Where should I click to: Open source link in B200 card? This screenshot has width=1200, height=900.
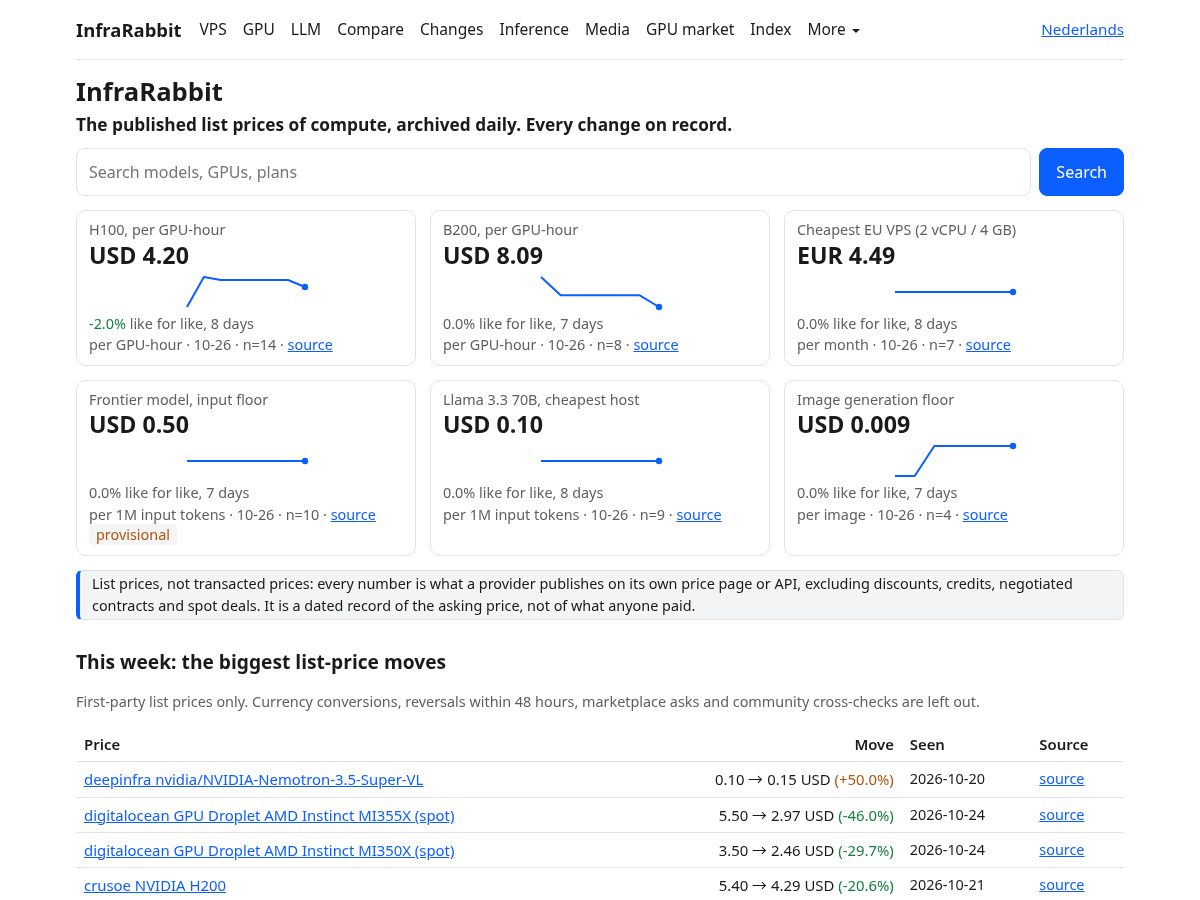656,345
